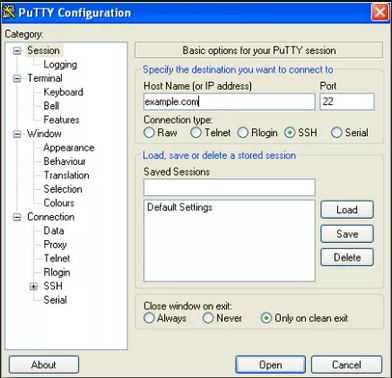Viewport: 392px width, 378px height.
Task: Open the Appearance category
Action: (69, 148)
